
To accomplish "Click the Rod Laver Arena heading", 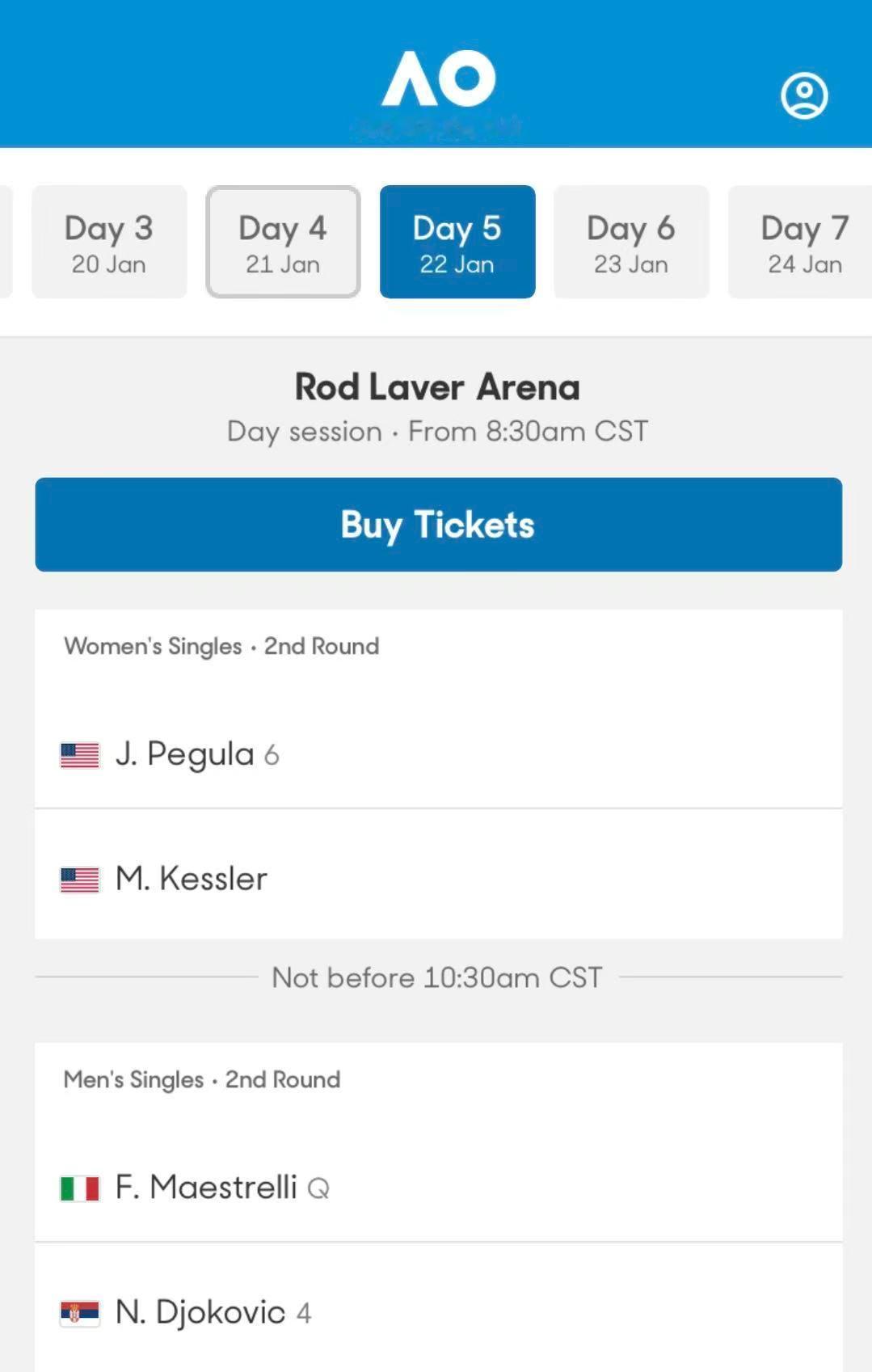I will pos(437,387).
